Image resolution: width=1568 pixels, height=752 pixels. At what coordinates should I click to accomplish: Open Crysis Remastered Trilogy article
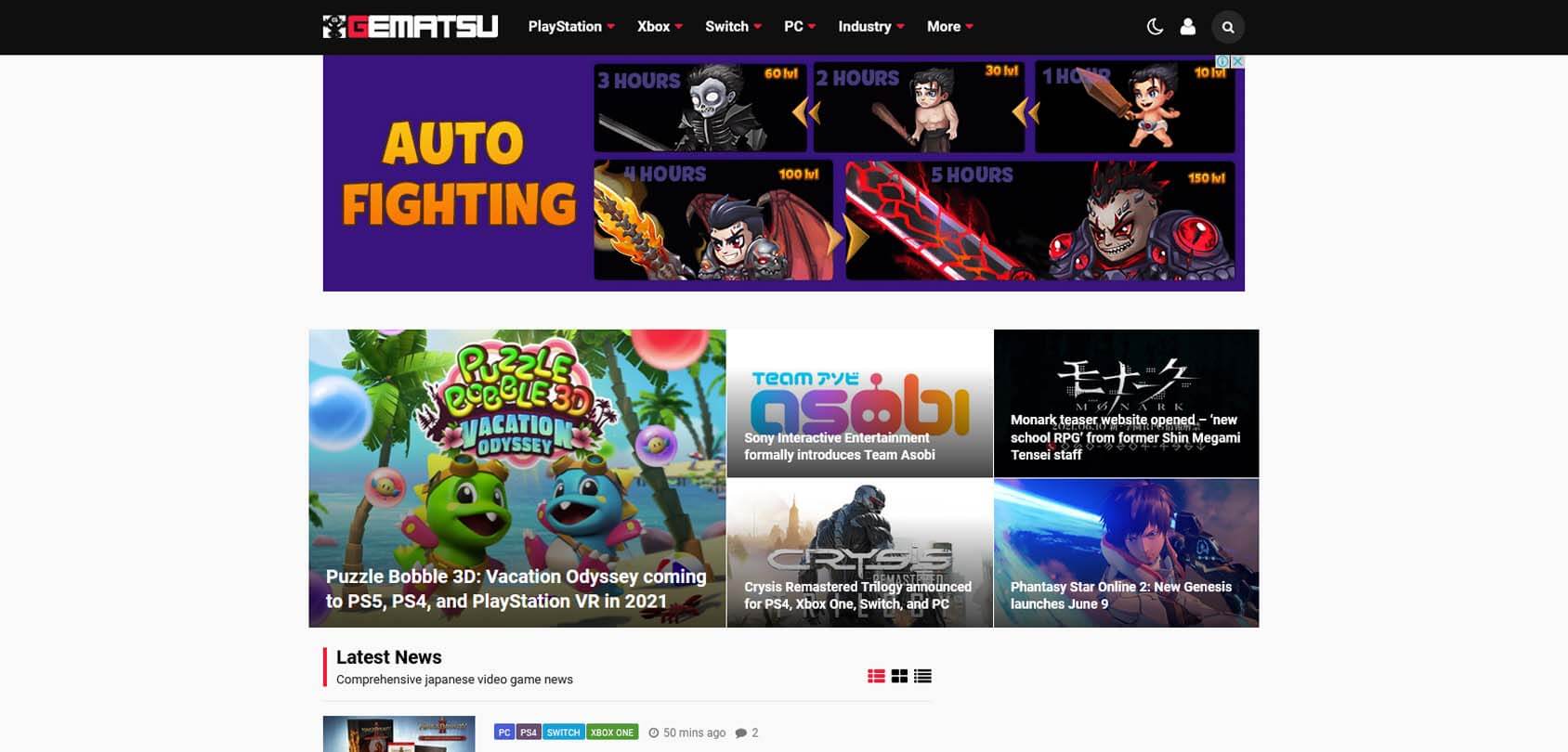click(x=859, y=553)
